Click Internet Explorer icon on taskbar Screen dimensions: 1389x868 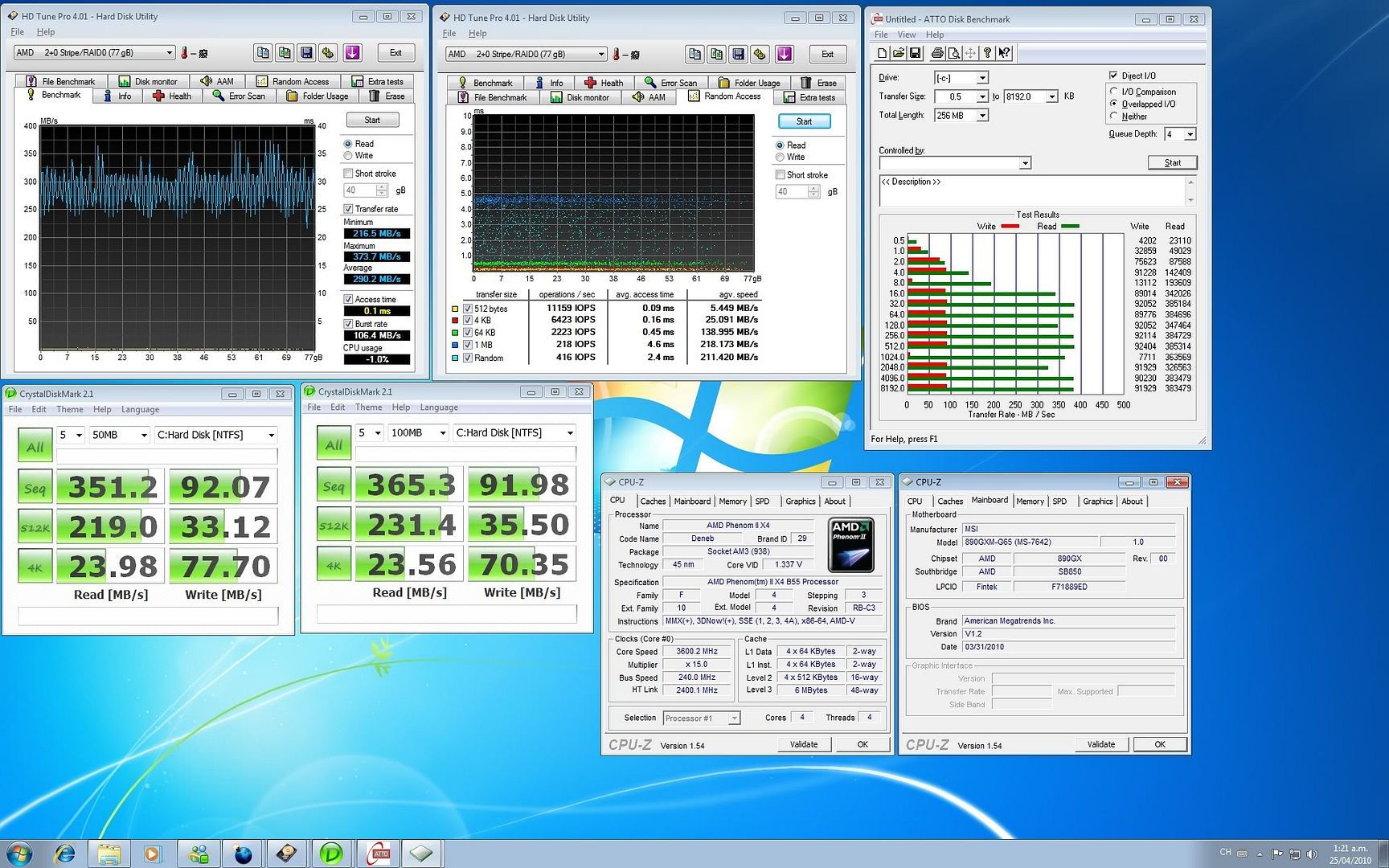[64, 854]
